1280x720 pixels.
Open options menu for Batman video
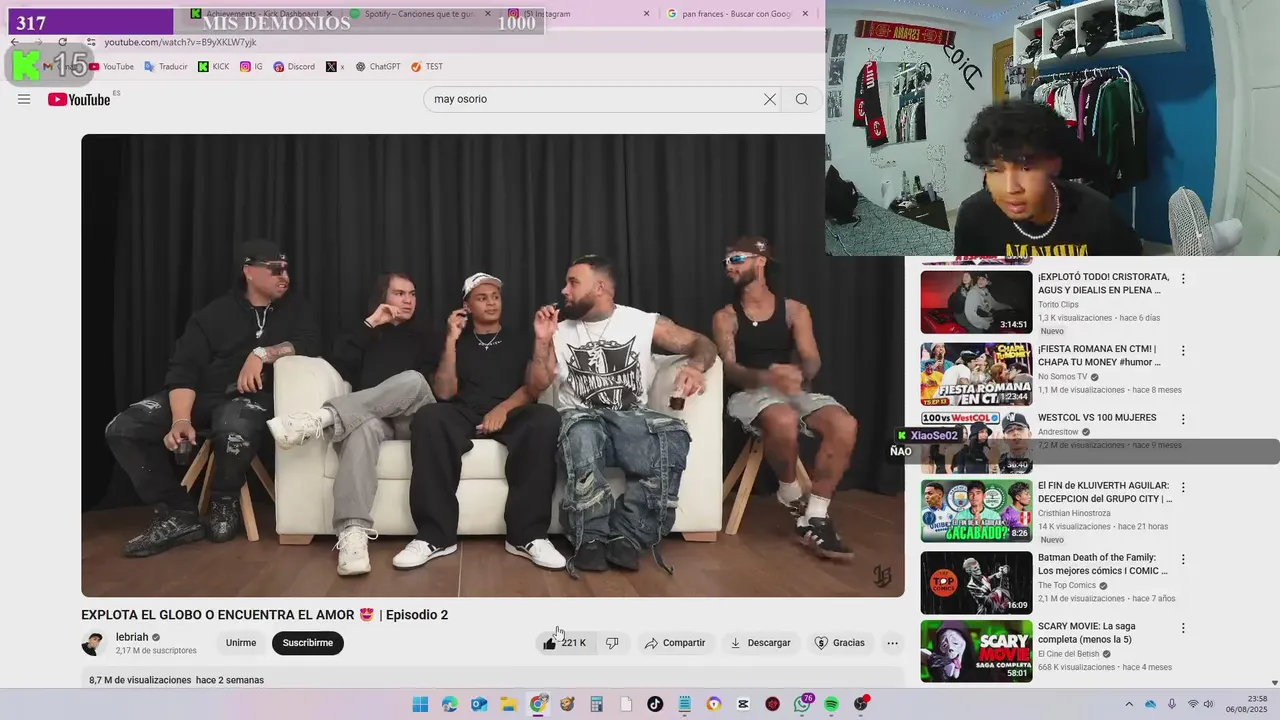tap(1183, 560)
